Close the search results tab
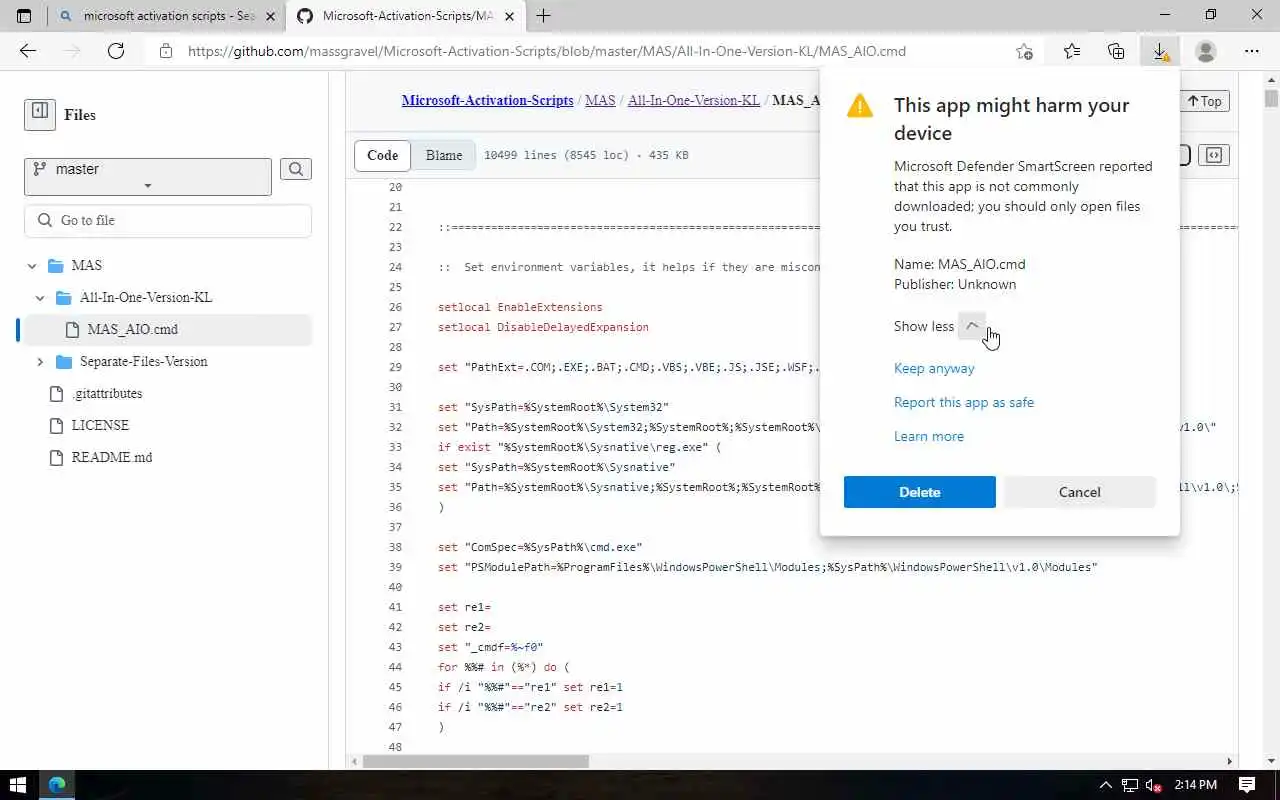Image resolution: width=1280 pixels, height=800 pixels. pyautogui.click(x=269, y=16)
